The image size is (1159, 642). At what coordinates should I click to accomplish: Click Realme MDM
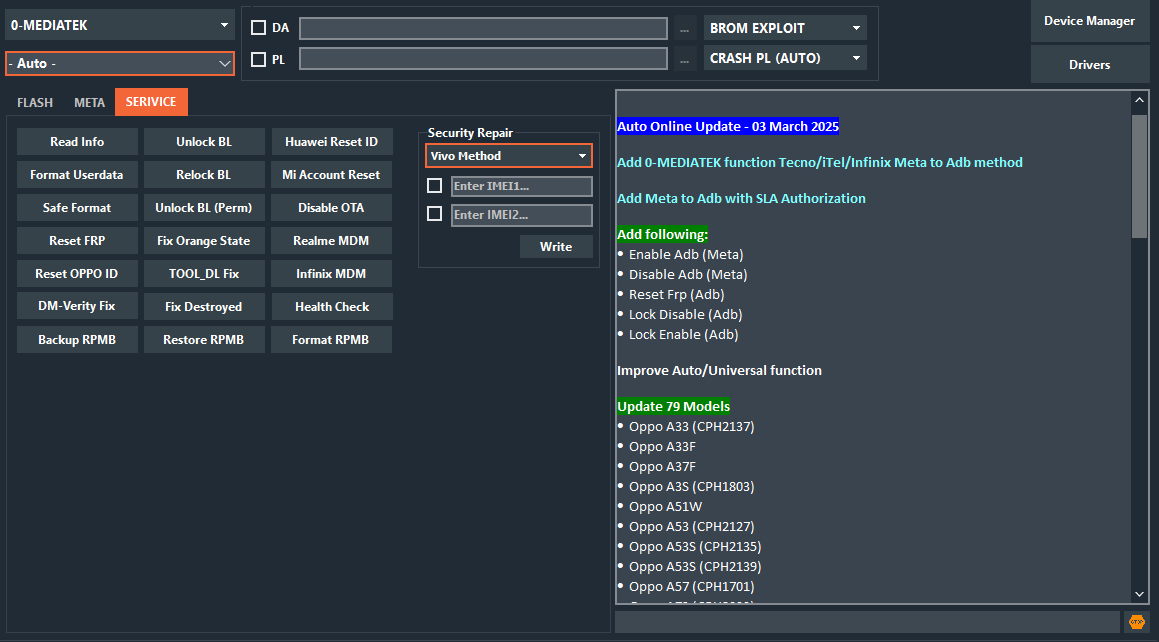pos(331,241)
